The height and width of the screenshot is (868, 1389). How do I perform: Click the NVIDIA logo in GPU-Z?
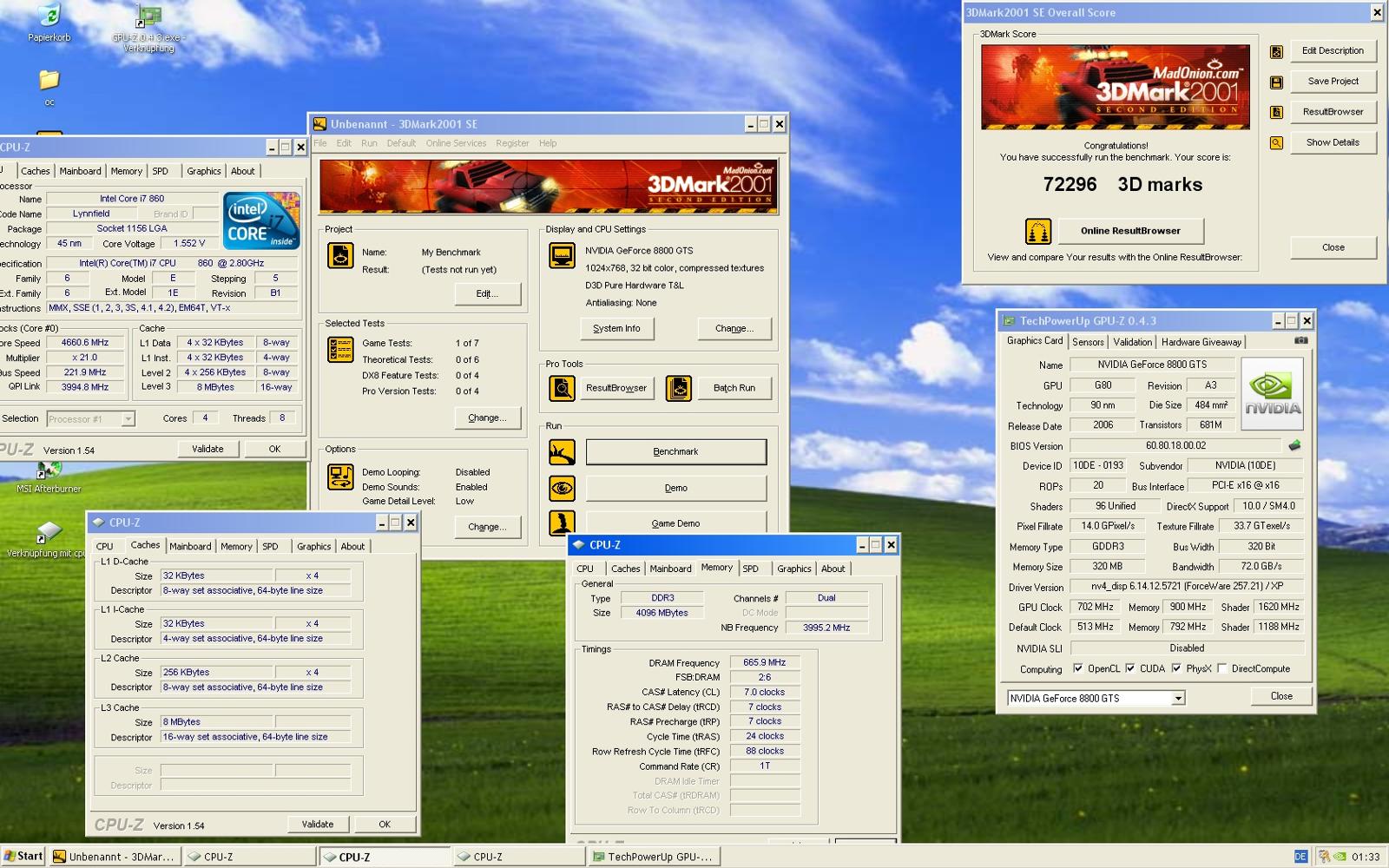(x=1273, y=394)
